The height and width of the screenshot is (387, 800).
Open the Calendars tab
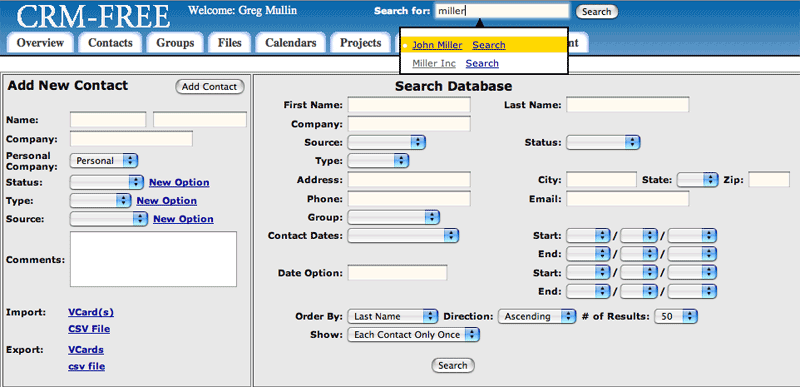pyautogui.click(x=290, y=43)
